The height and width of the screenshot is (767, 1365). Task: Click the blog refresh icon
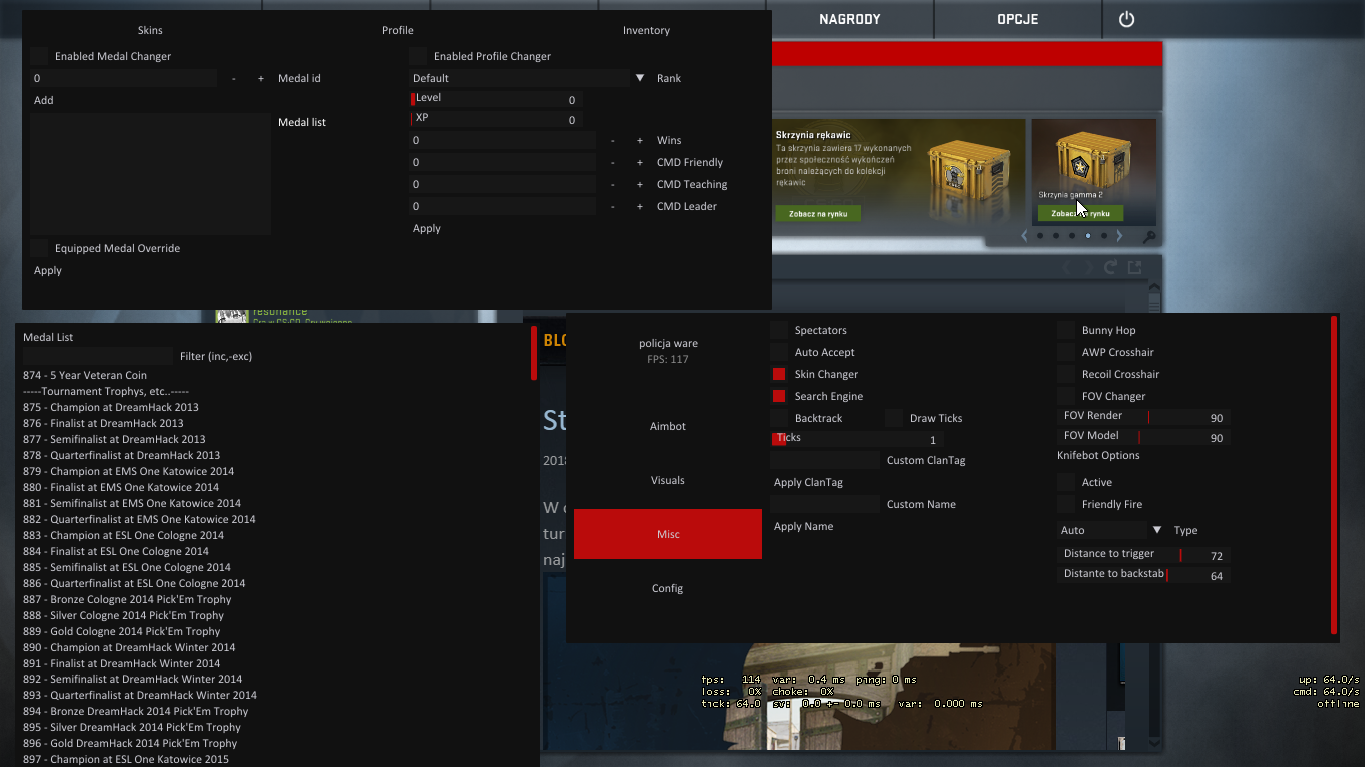pos(1110,267)
